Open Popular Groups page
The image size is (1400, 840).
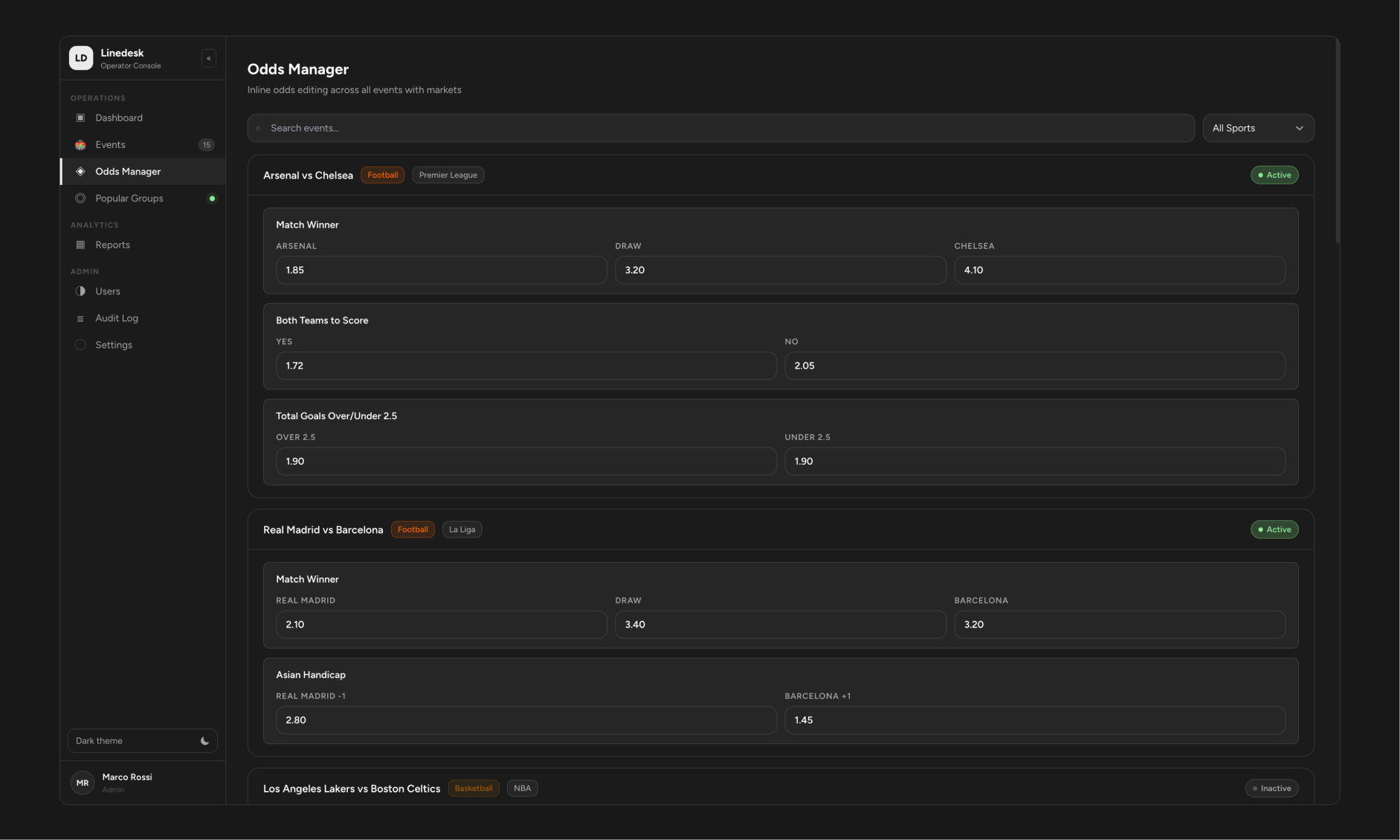143,198
